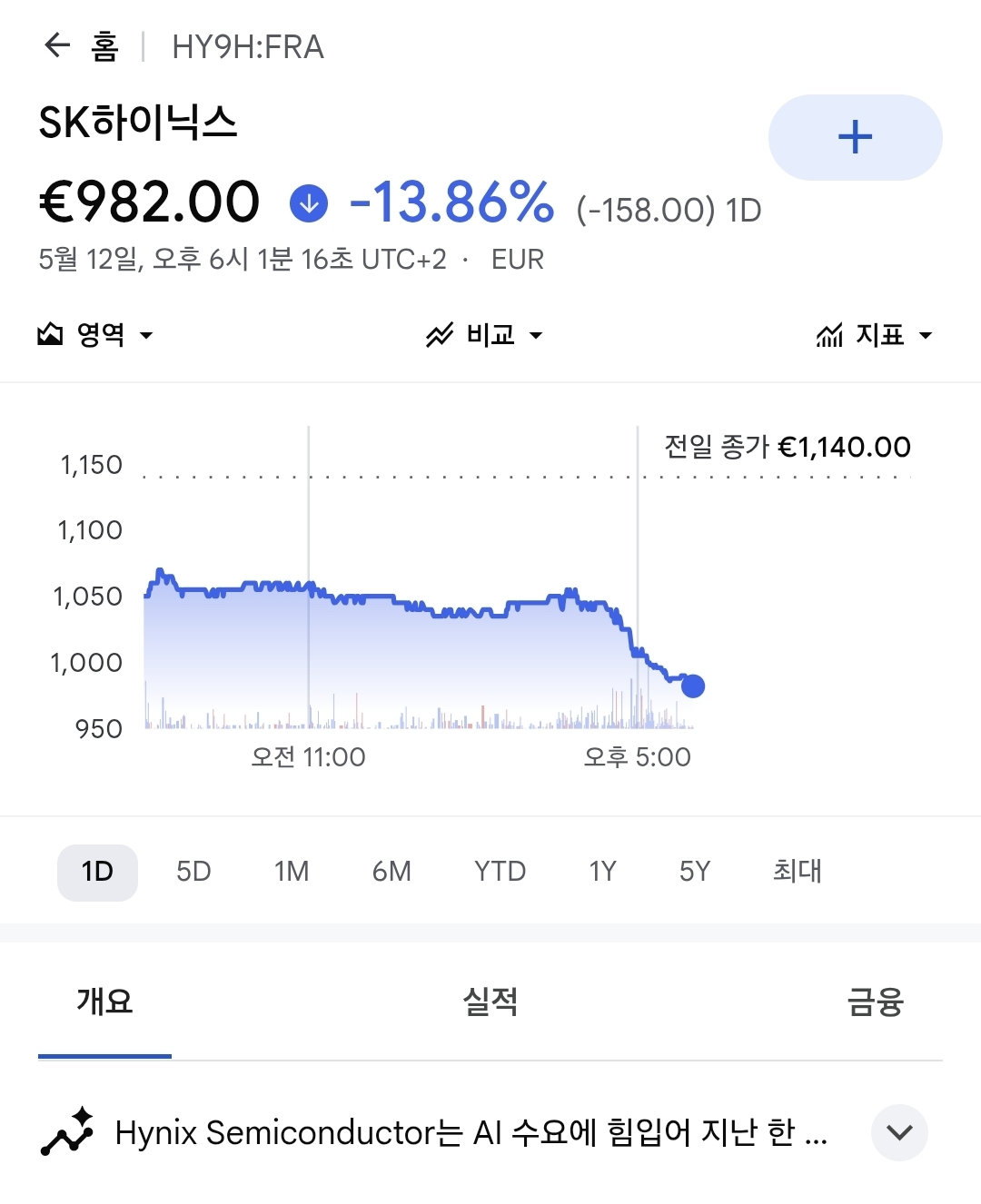Tap the back arrow icon

coord(57,45)
